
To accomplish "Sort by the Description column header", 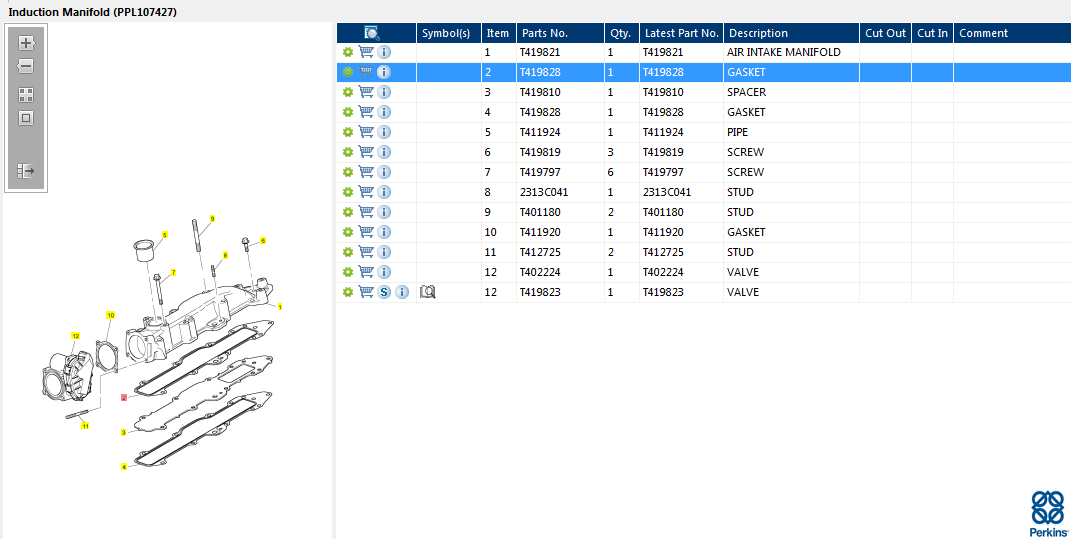I will pyautogui.click(x=791, y=33).
